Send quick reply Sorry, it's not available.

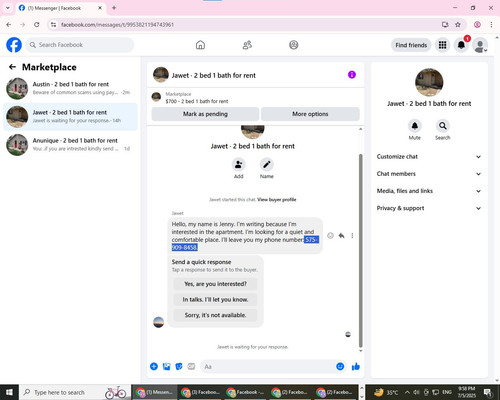[x=215, y=315]
